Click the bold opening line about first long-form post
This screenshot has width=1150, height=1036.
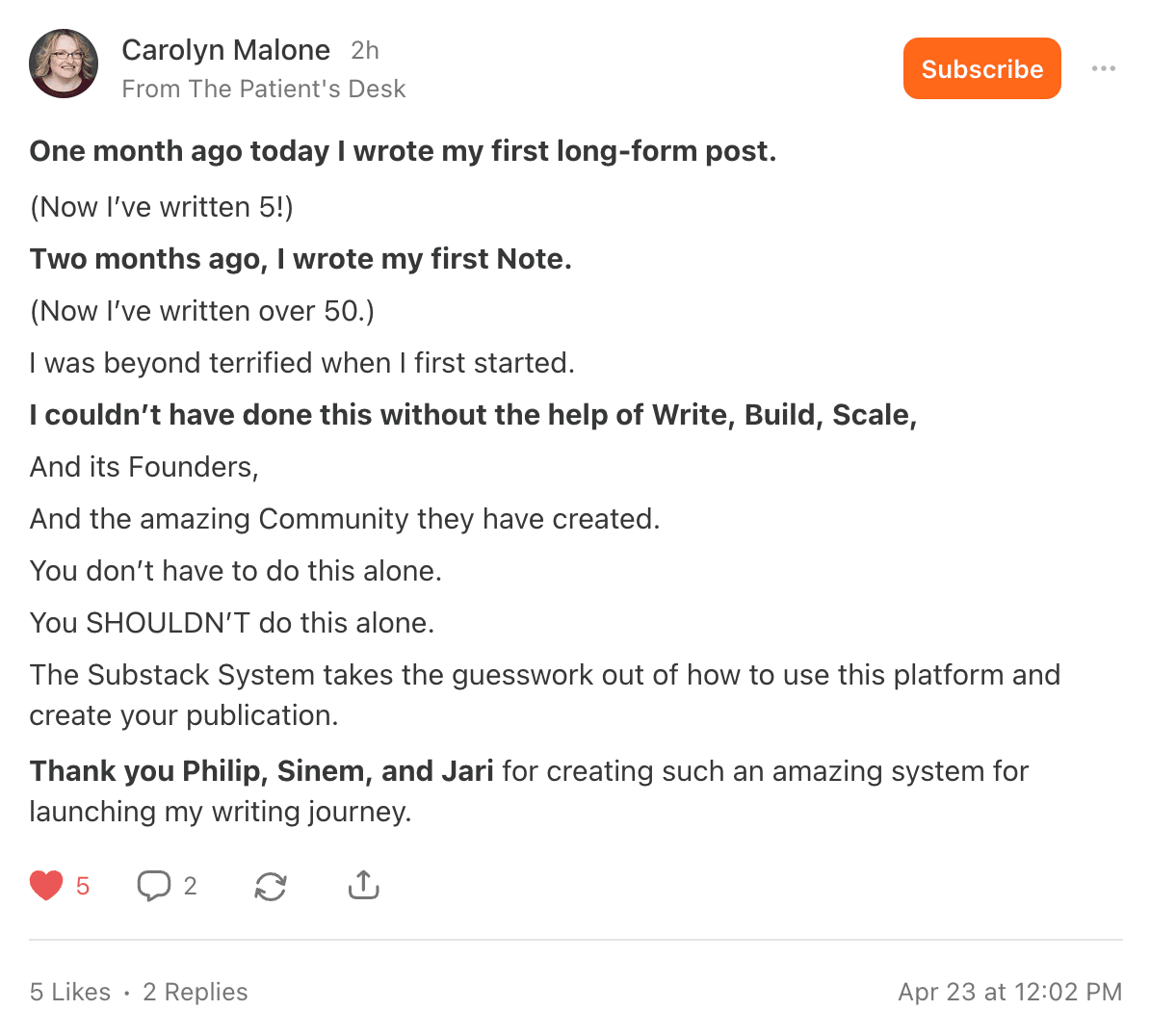[x=403, y=151]
